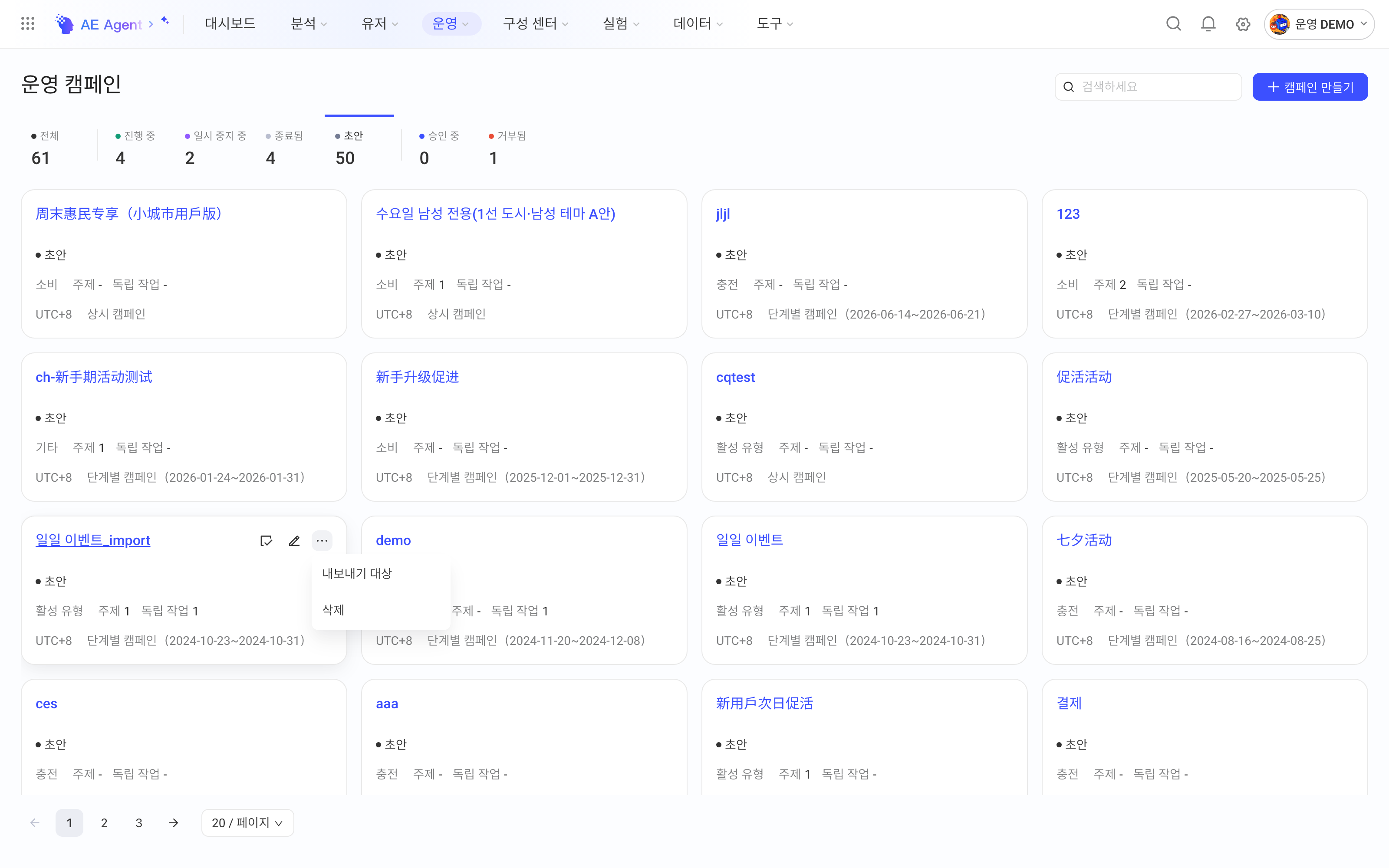Viewport: 1389px width, 868px height.
Task: Open the 대시보드 menu item
Action: click(x=230, y=23)
